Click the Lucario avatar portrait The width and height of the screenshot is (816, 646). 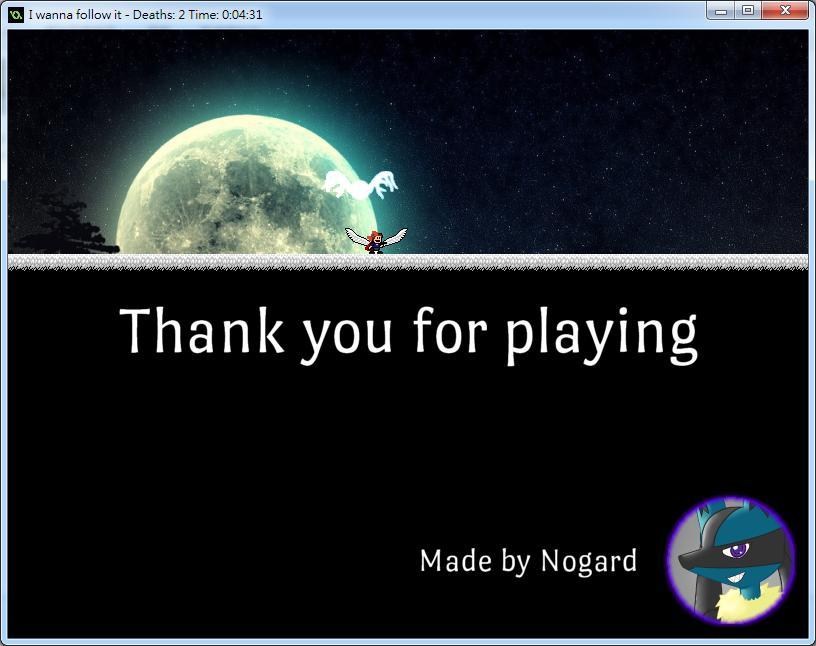[731, 561]
